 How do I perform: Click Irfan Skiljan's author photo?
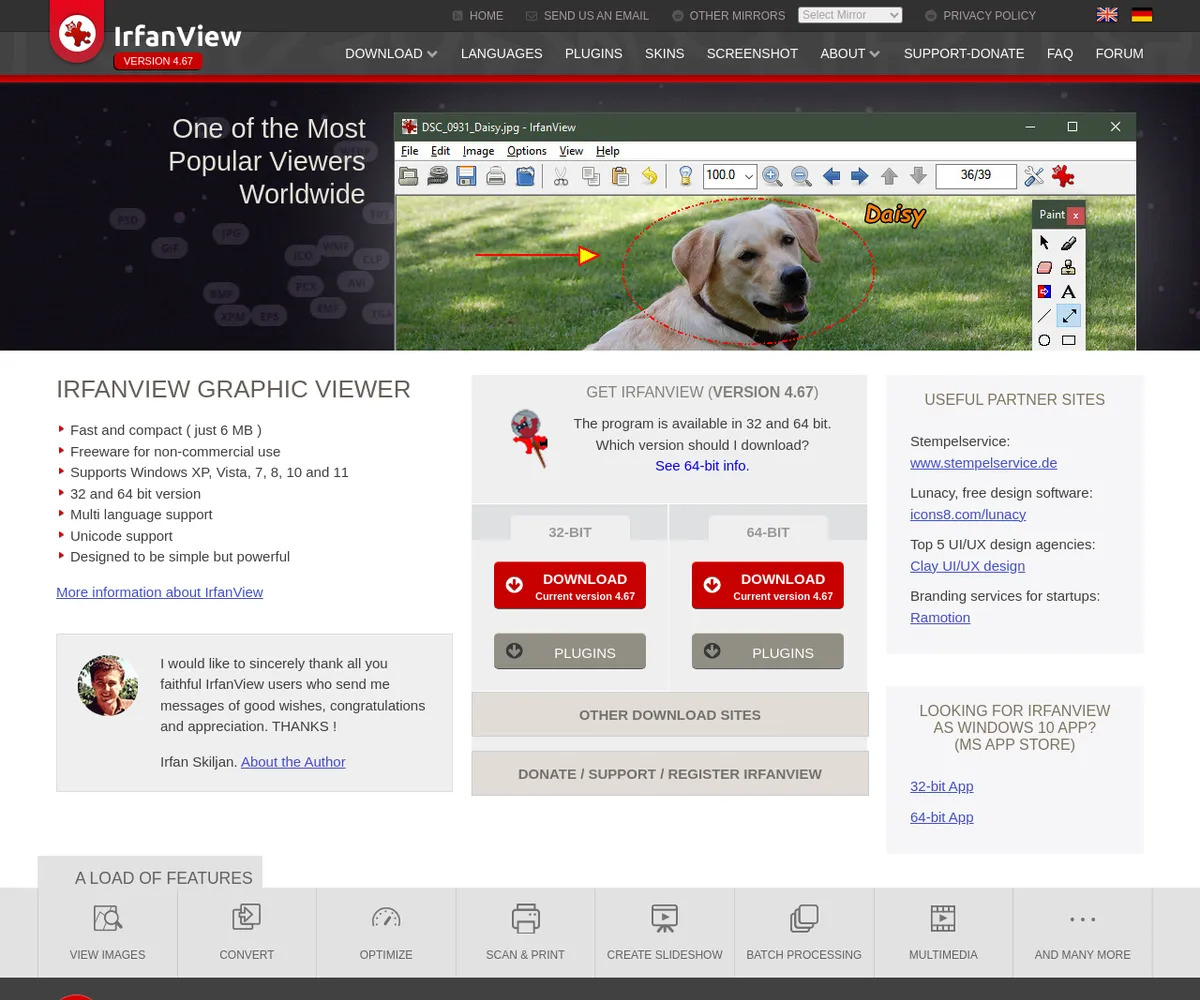pyautogui.click(x=108, y=686)
